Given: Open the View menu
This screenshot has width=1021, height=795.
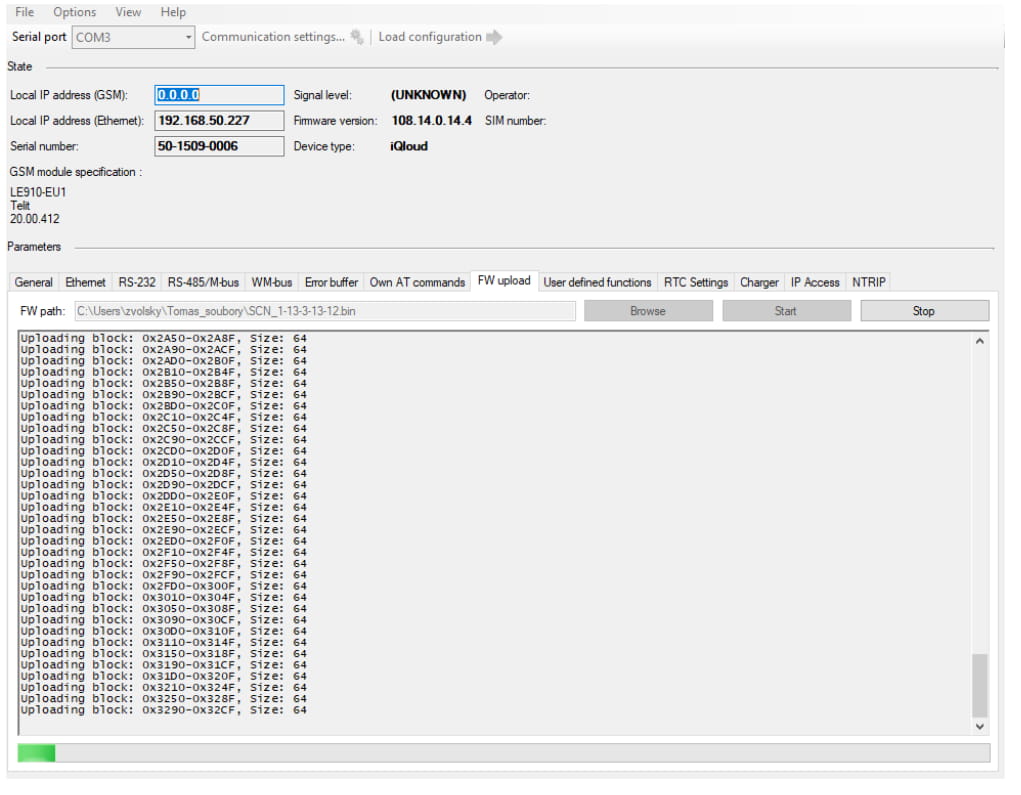Looking at the screenshot, I should coord(128,12).
